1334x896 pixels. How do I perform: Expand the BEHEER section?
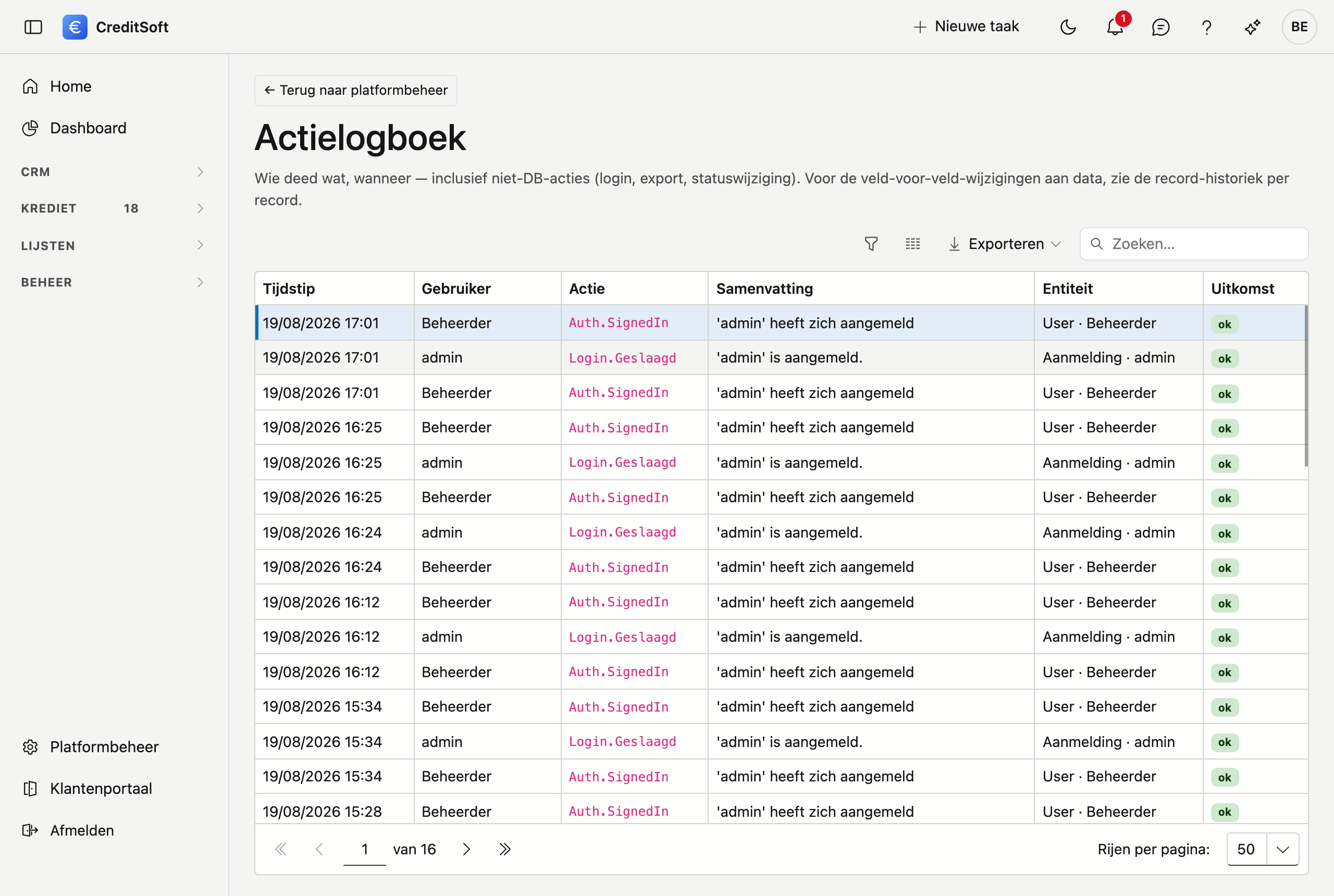point(113,282)
